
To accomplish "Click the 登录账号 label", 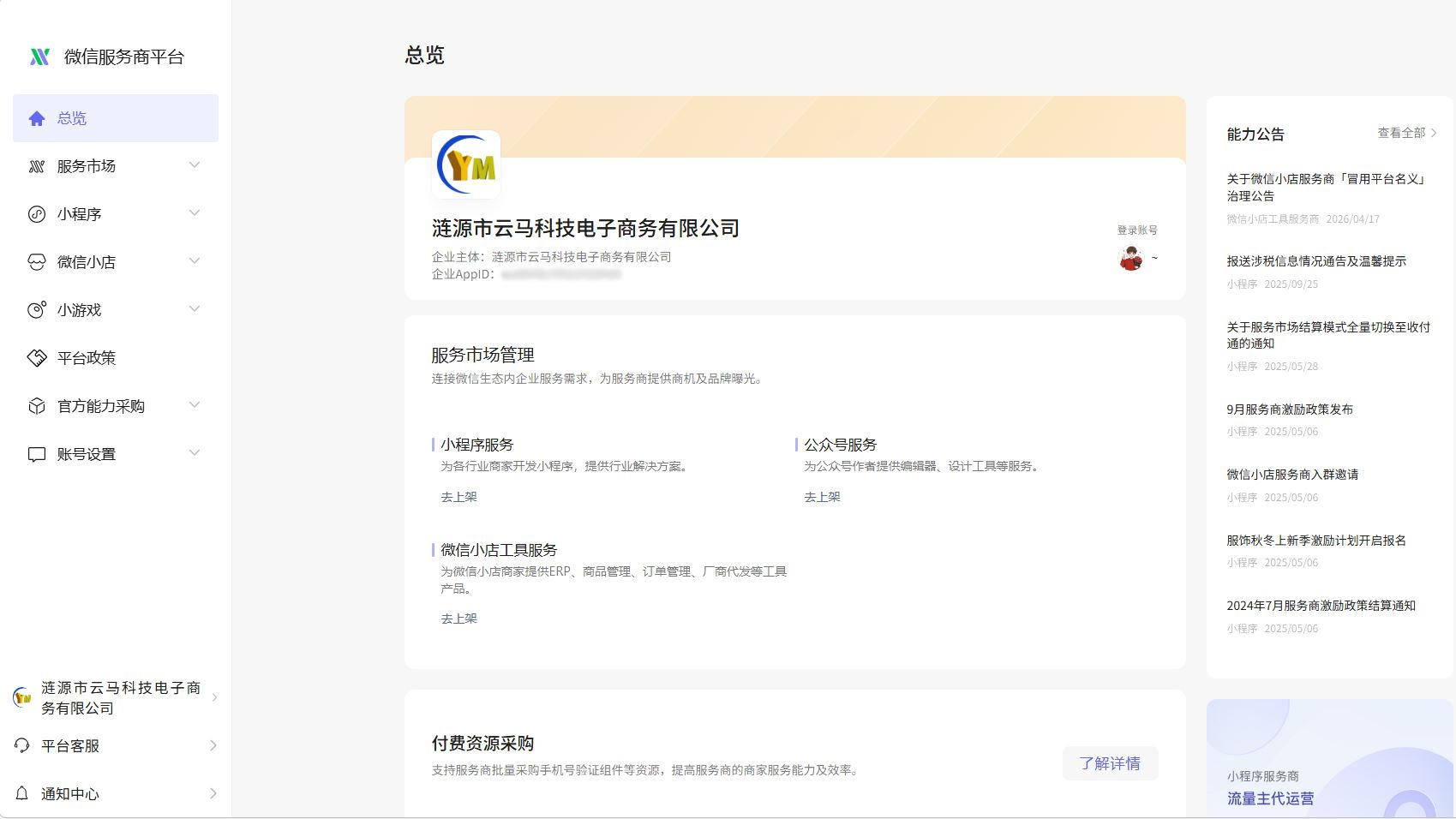I will 1137,230.
